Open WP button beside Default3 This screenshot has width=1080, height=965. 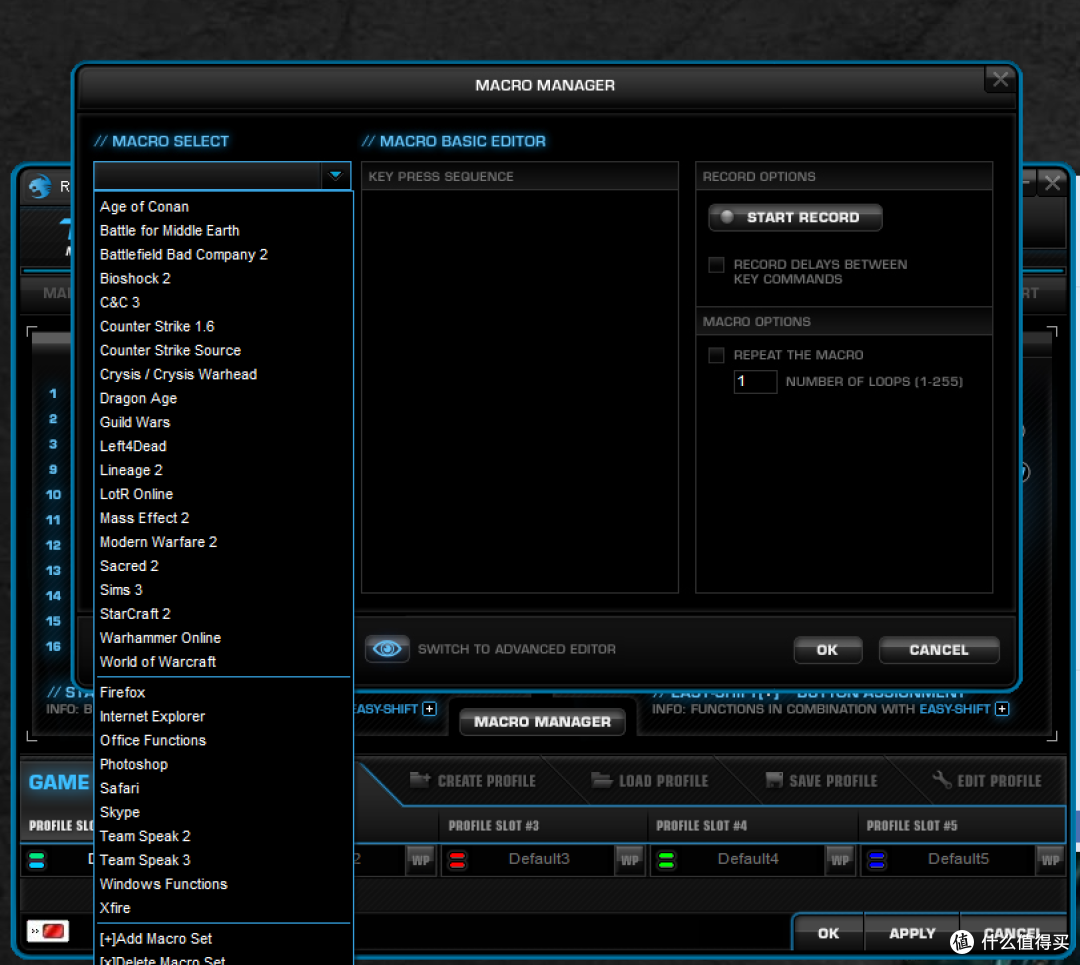630,860
